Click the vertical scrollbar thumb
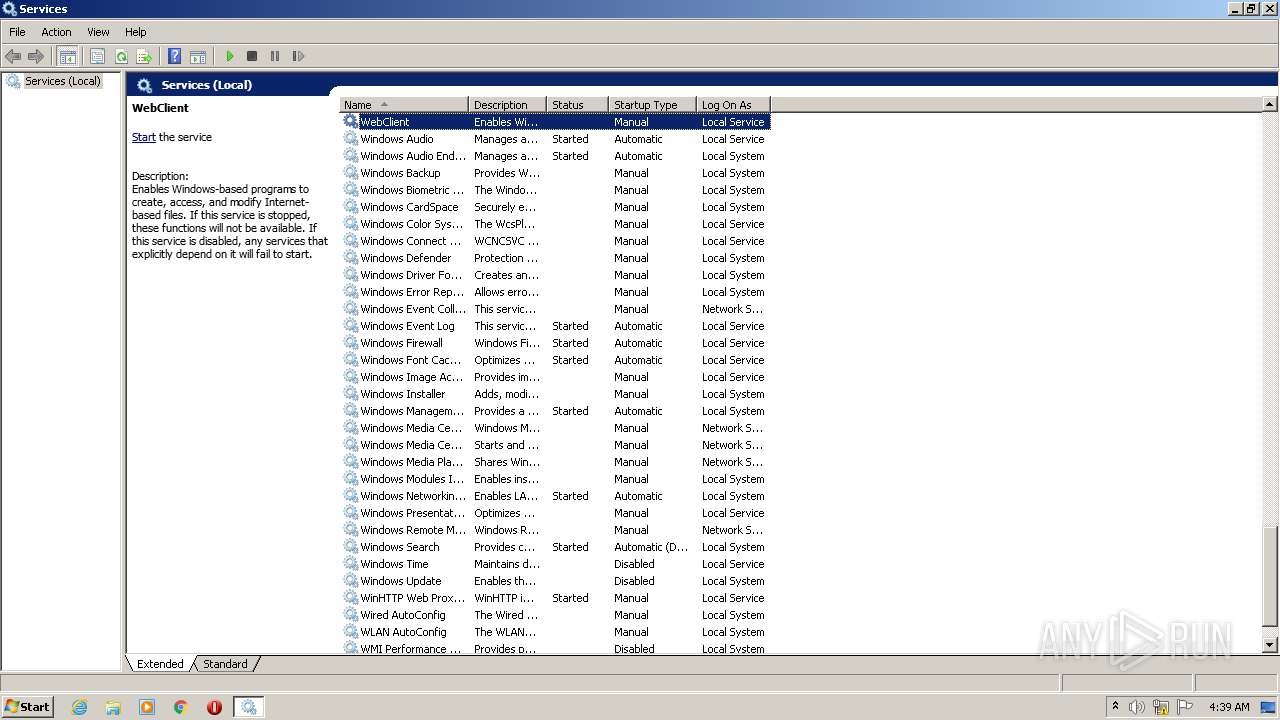The height and width of the screenshot is (720, 1280). 1270,575
